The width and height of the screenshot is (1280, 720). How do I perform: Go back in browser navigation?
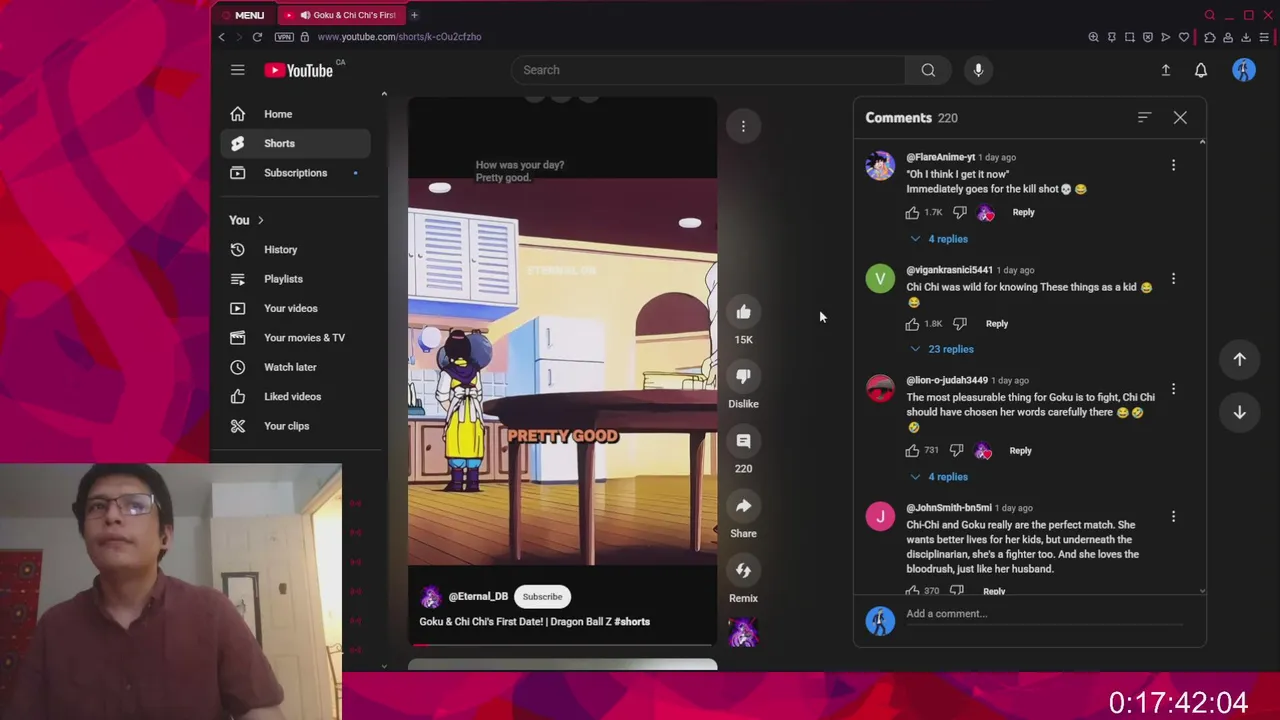[x=222, y=37]
